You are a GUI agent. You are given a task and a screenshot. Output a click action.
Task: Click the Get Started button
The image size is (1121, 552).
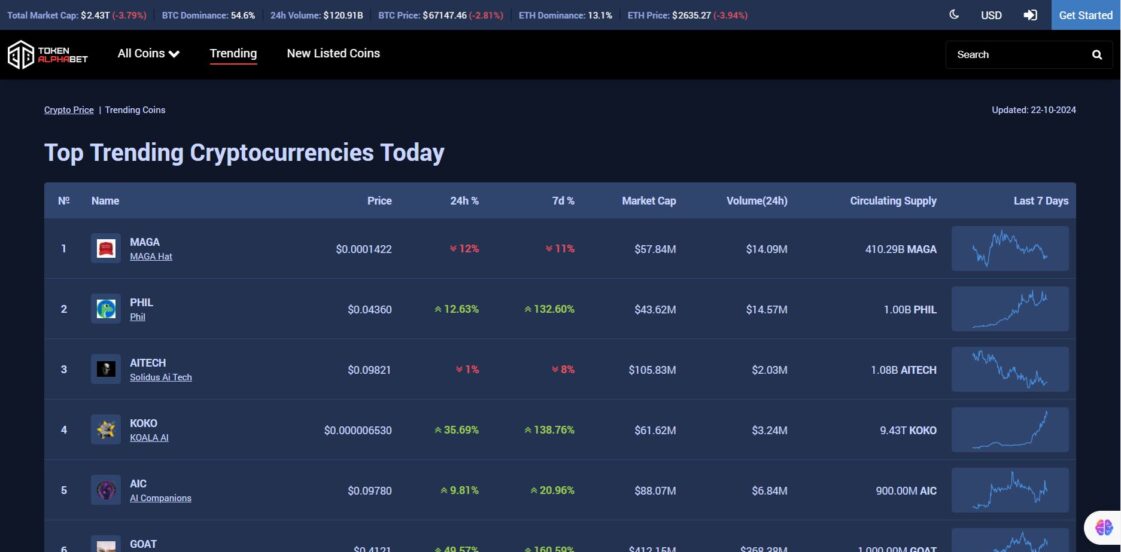click(1086, 15)
